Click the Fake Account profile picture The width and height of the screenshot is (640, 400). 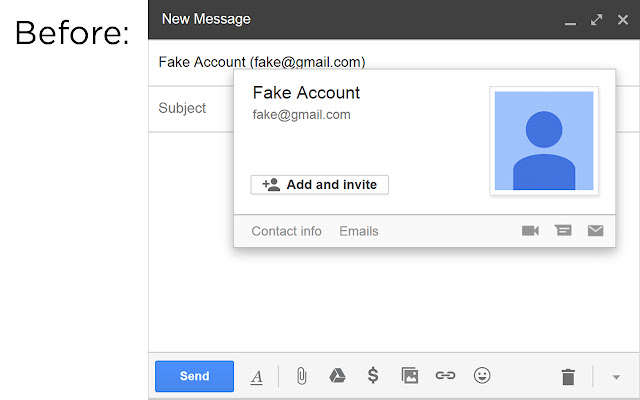tap(544, 140)
